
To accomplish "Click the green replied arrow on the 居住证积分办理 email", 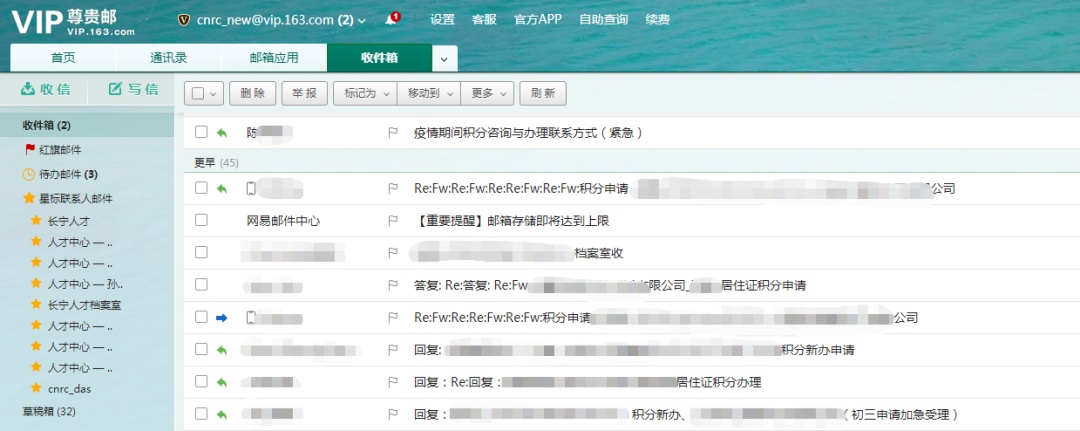I will [221, 382].
